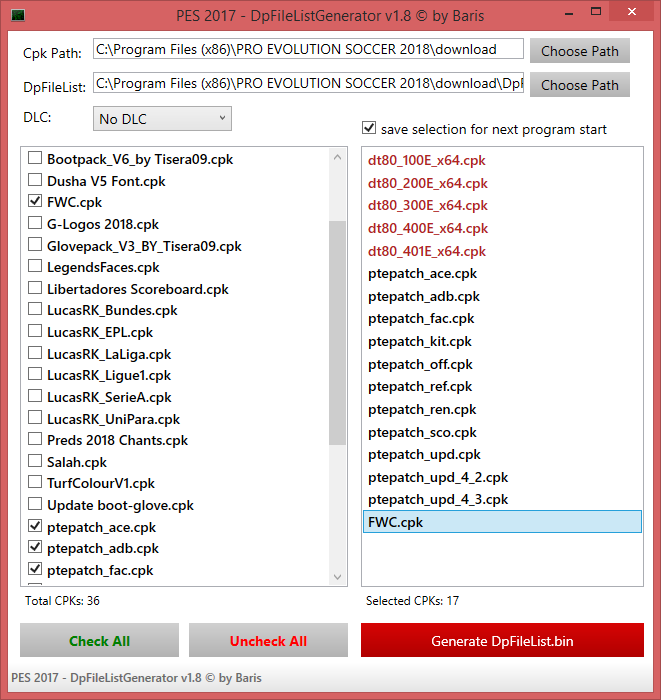The width and height of the screenshot is (661, 700).
Task: Check Dusha V5 Font.cpk
Action: [35, 180]
